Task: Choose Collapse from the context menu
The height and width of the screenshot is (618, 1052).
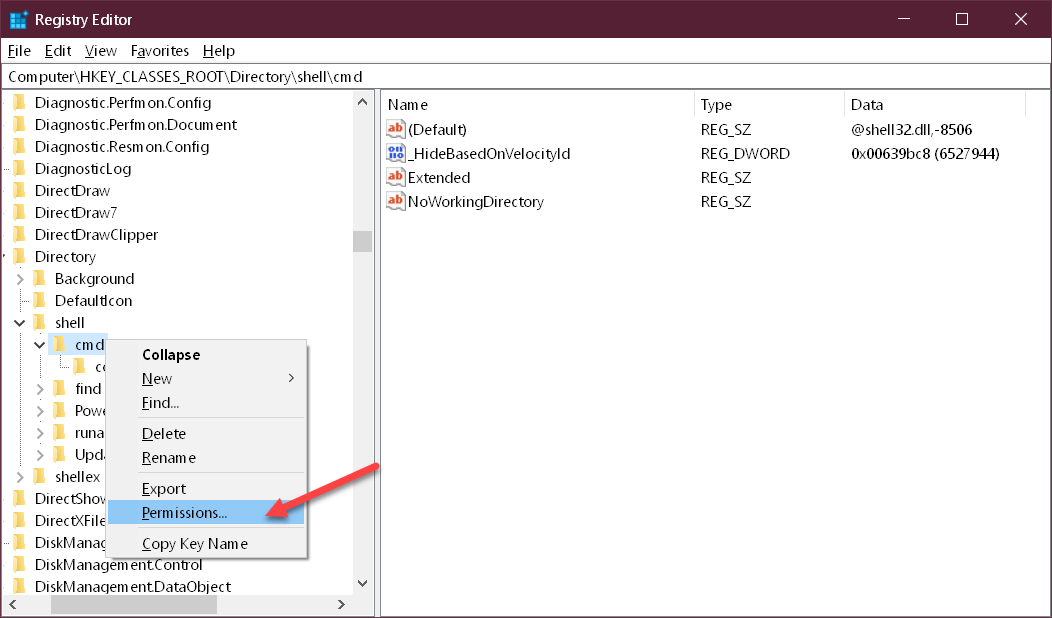Action: click(x=206, y=354)
